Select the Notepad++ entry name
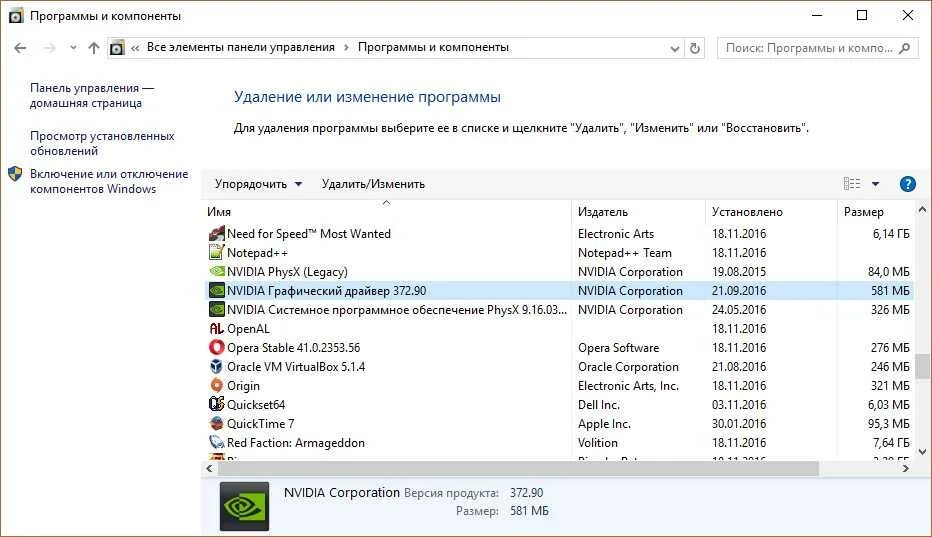The height and width of the screenshot is (537, 932). coord(257,253)
